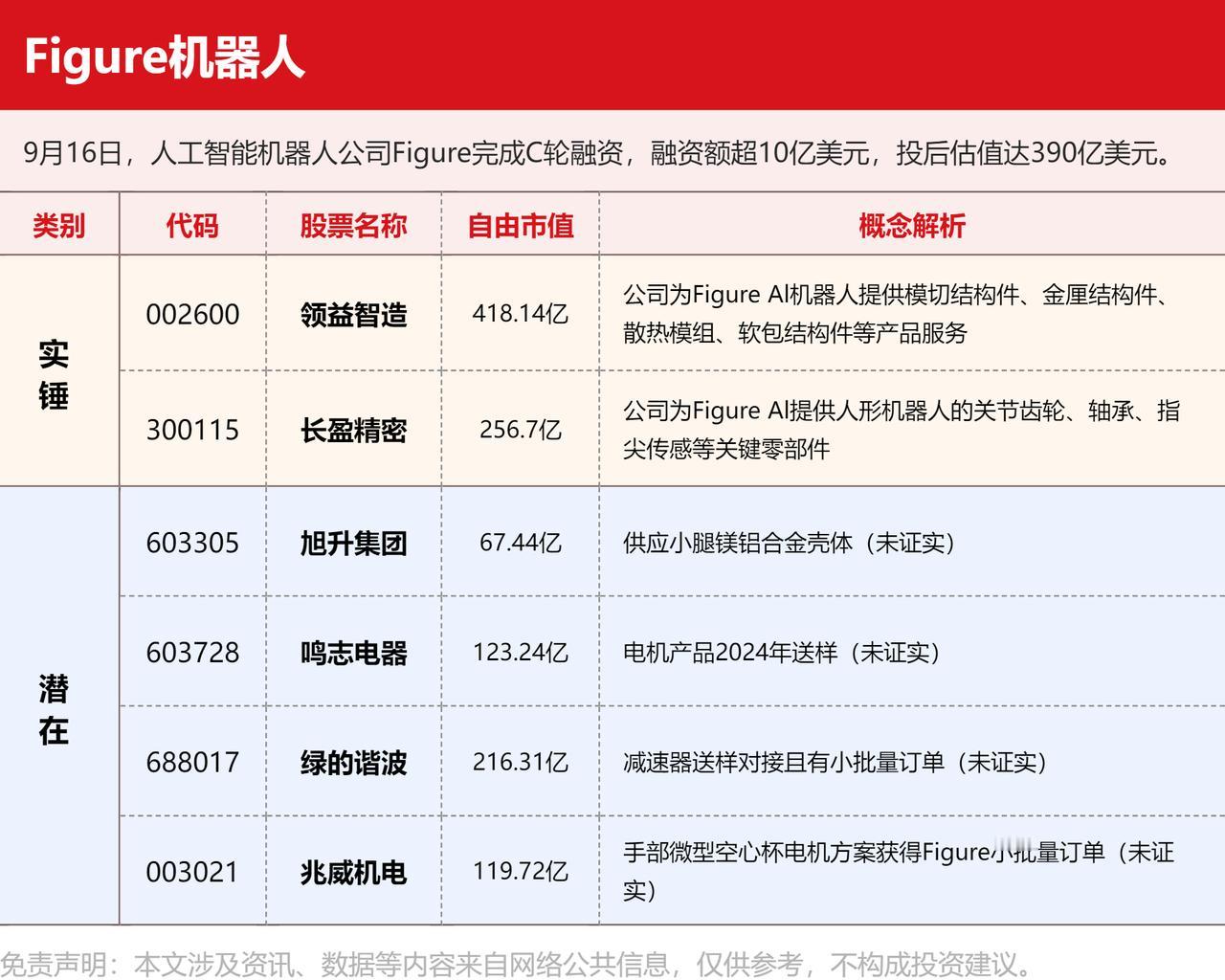Viewport: 1225px width, 980px height.
Task: Click the "自由市值" column header
Action: [x=521, y=225]
